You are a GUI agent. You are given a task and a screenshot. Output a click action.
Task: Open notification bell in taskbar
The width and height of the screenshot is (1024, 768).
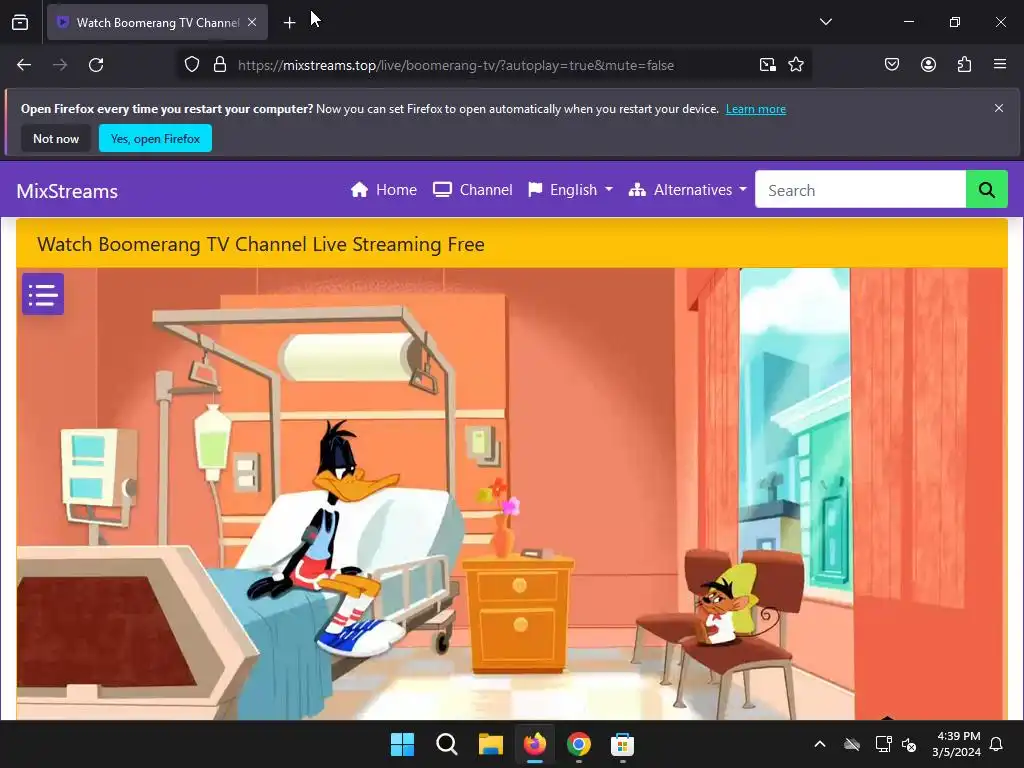coord(997,744)
